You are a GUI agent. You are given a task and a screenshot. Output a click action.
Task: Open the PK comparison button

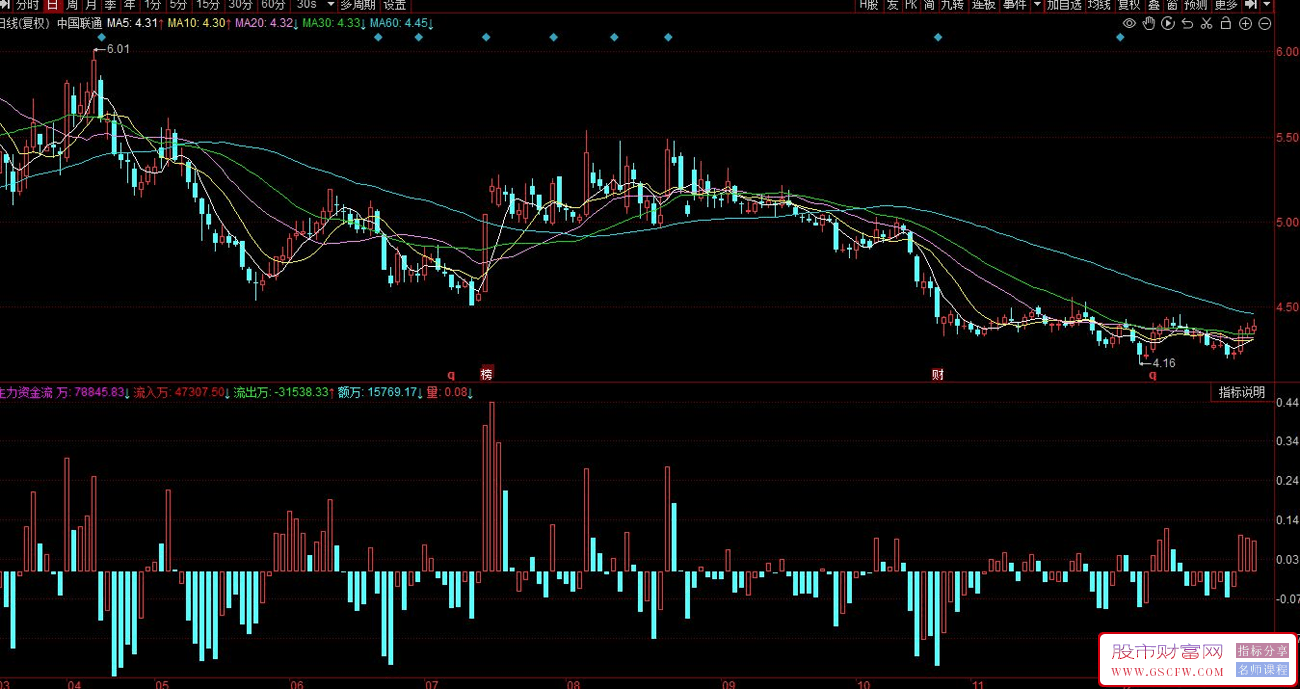coord(911,5)
